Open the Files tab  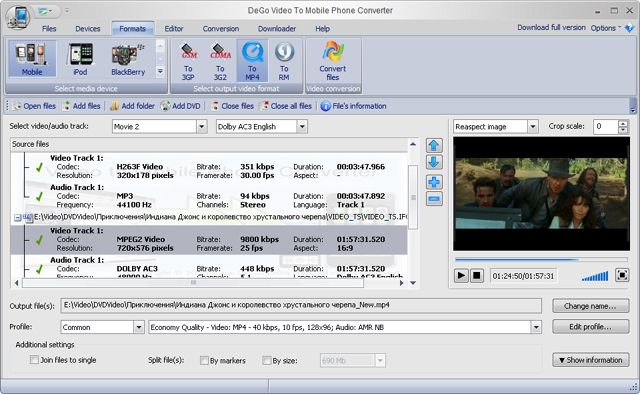coord(49,29)
